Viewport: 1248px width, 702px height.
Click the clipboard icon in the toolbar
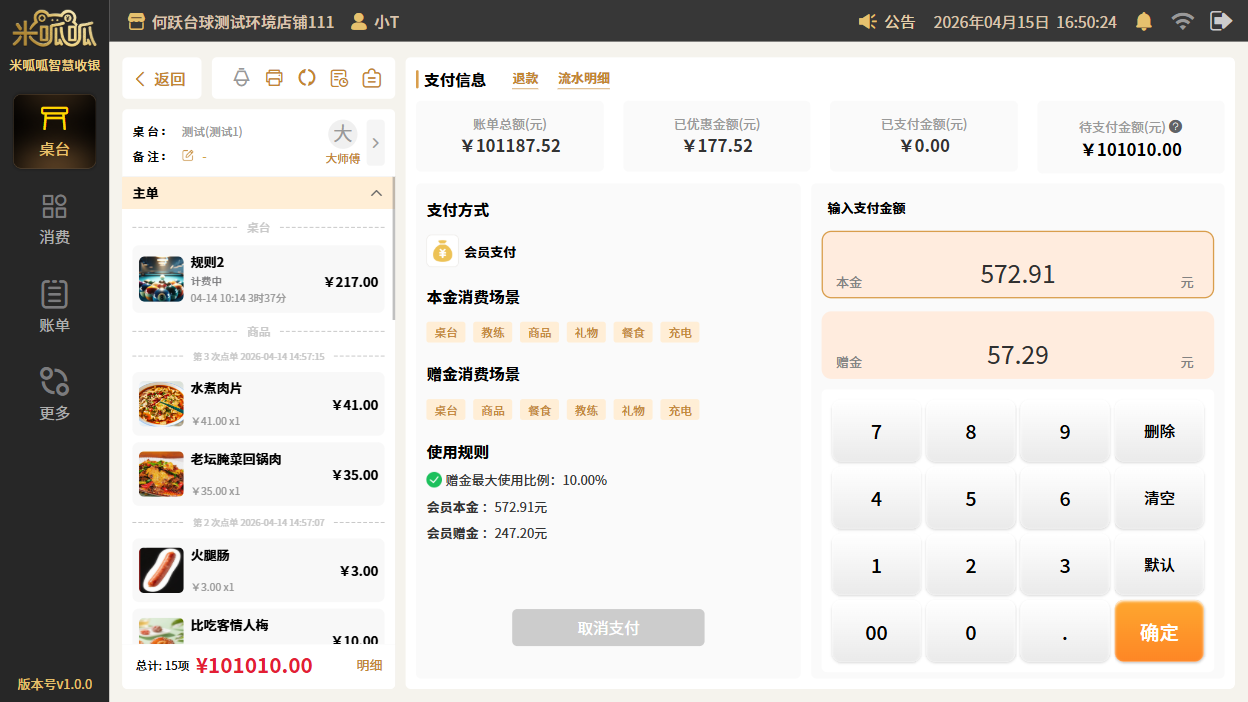pyautogui.click(x=372, y=78)
